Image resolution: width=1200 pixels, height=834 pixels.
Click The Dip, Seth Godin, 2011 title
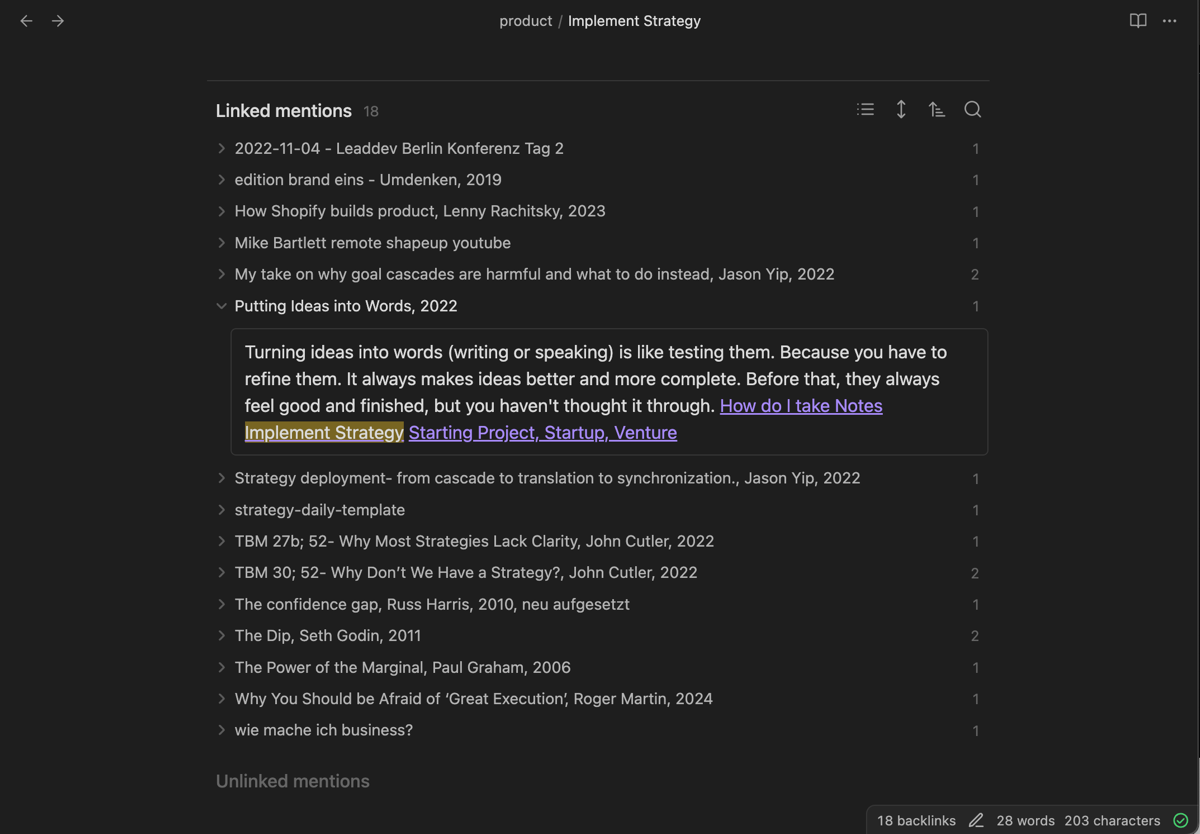(328, 636)
